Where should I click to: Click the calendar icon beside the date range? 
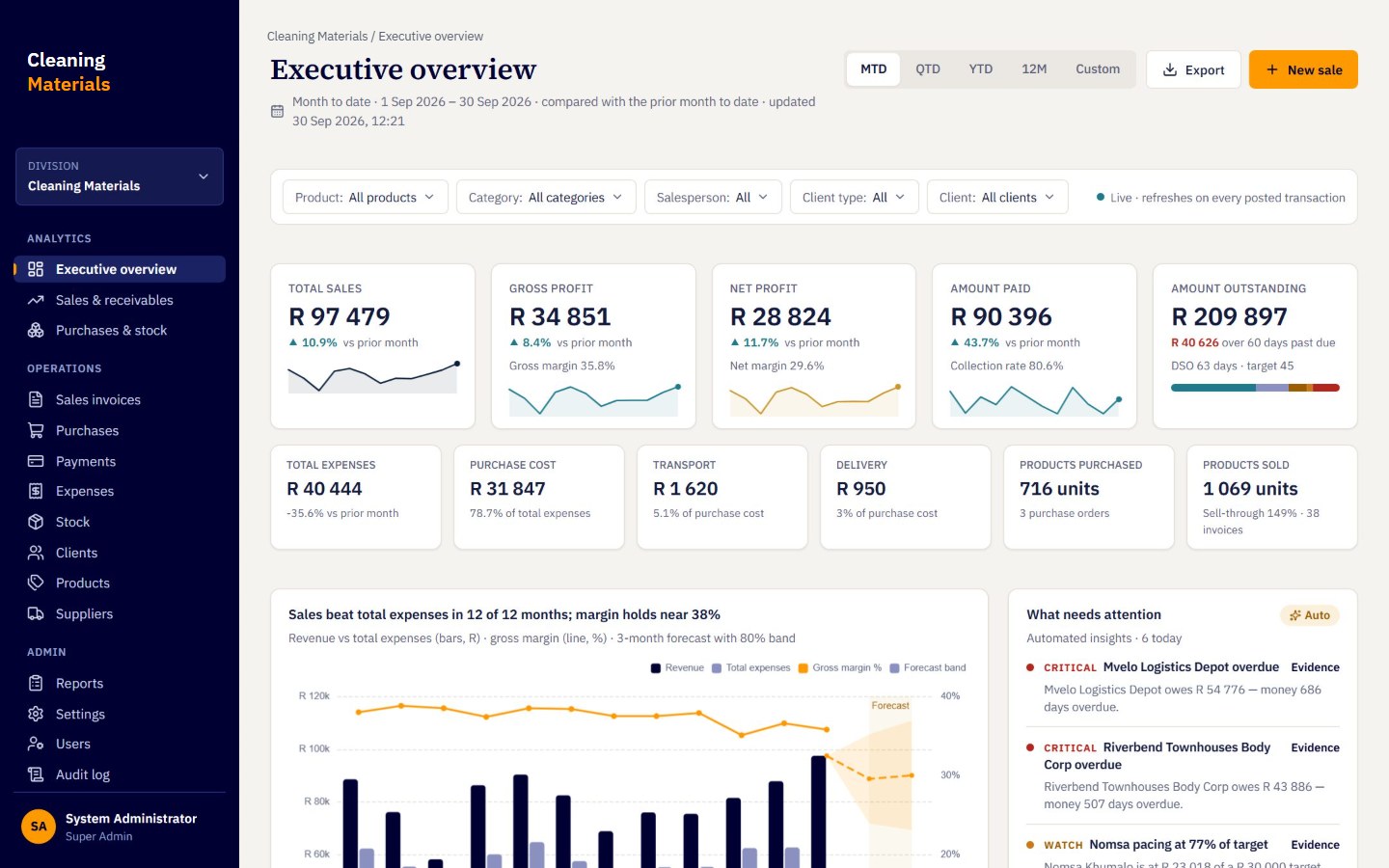(x=277, y=111)
